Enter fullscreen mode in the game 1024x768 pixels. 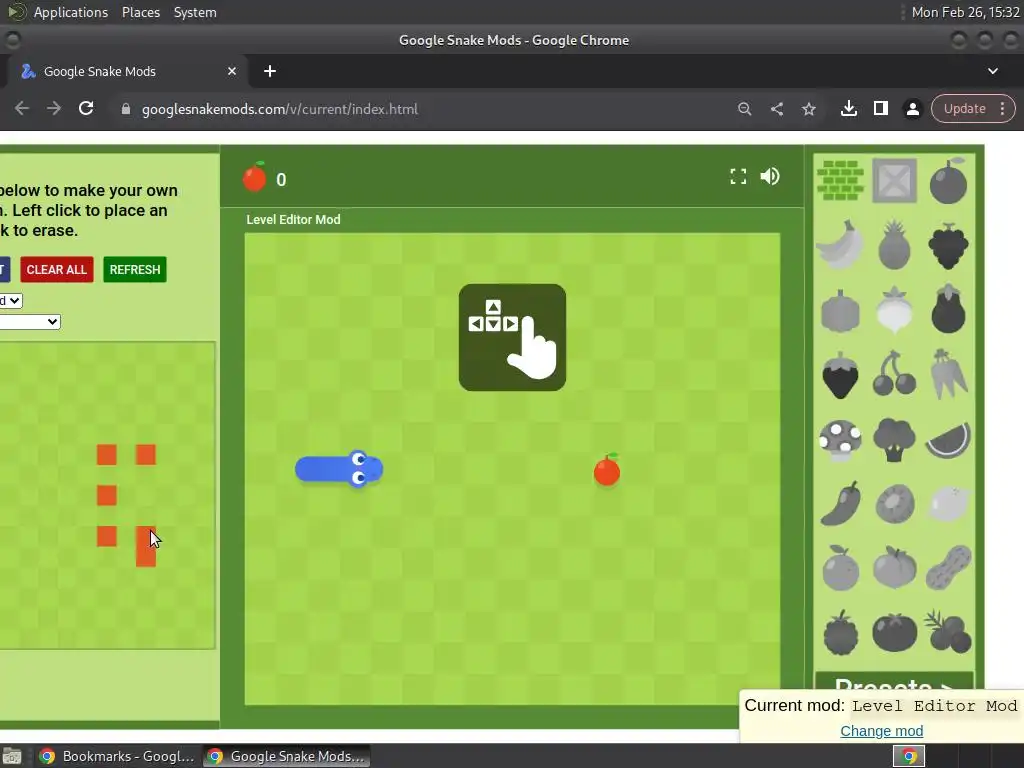738,176
